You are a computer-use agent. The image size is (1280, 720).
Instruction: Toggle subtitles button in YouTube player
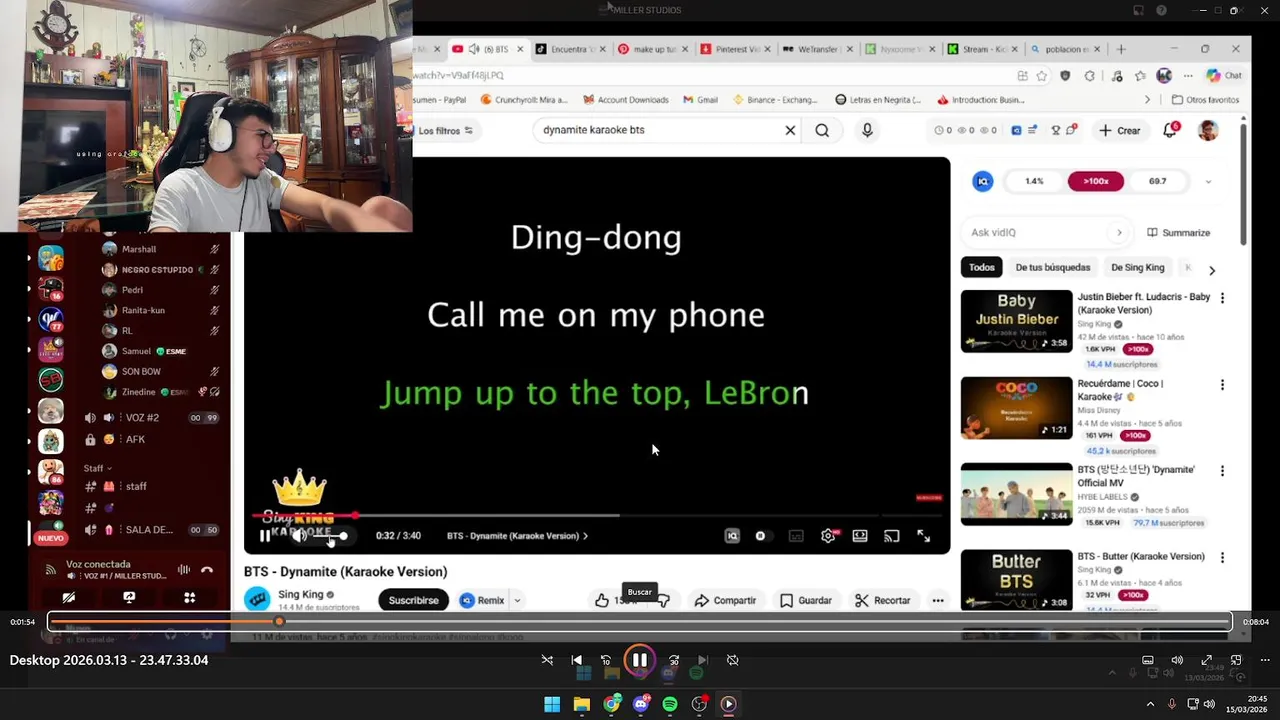click(796, 536)
